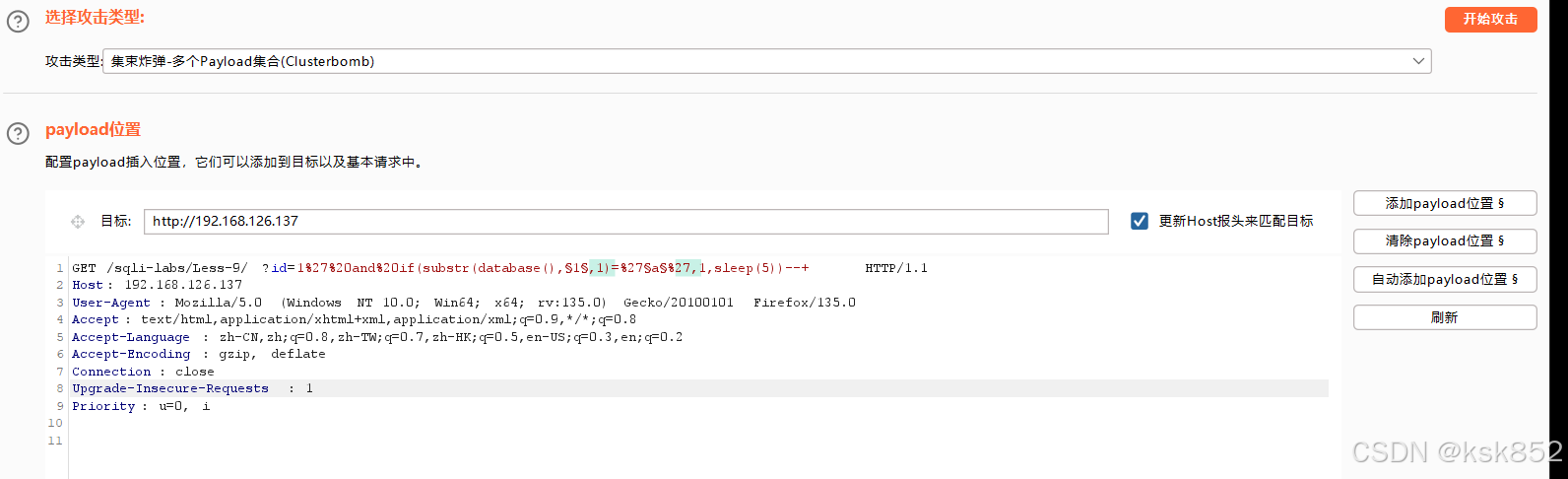The width and height of the screenshot is (1568, 479).
Task: Click line number 10 in editor gutter
Action: (55, 423)
